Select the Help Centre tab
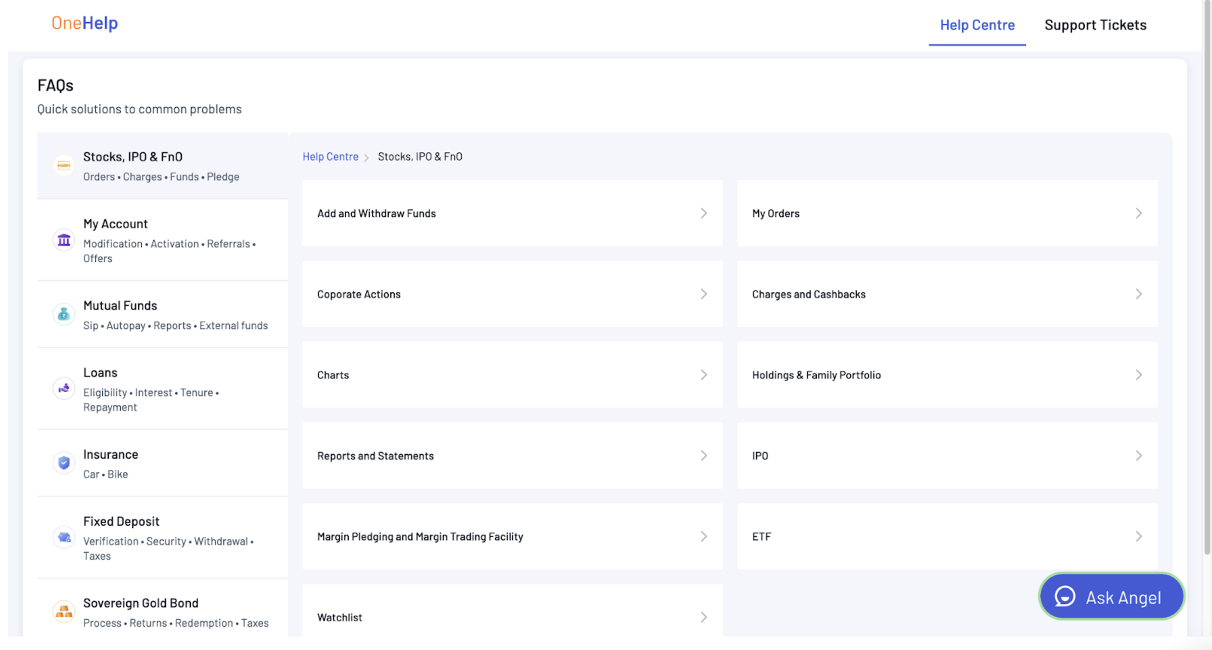The image size is (1212, 650). point(977,25)
